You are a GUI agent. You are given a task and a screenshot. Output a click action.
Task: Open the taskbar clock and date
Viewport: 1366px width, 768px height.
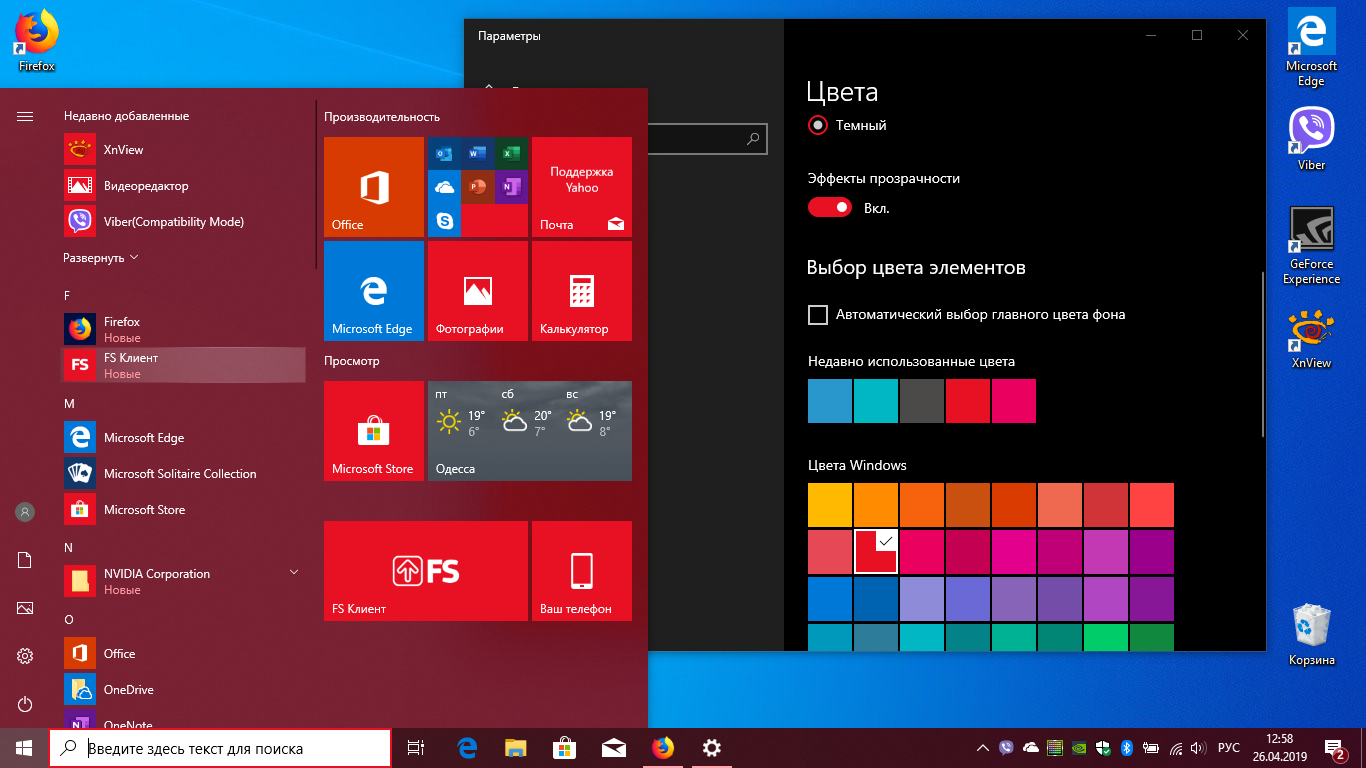coord(1278,748)
